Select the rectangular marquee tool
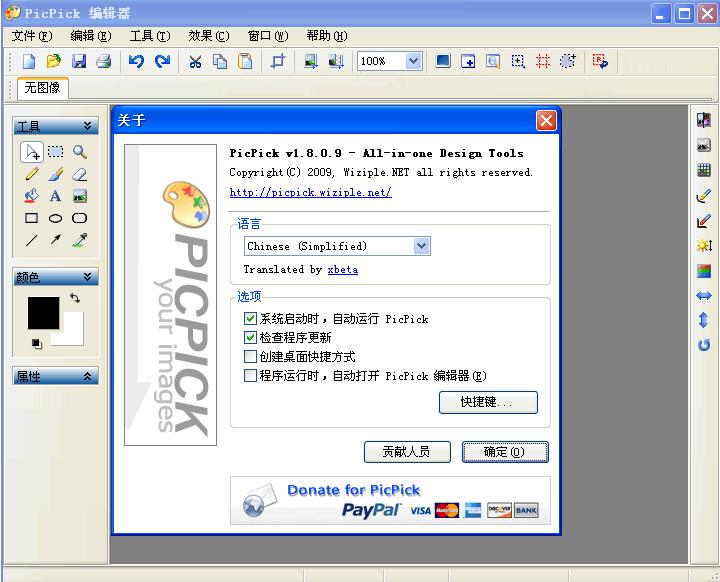This screenshot has width=720, height=582. 56,151
